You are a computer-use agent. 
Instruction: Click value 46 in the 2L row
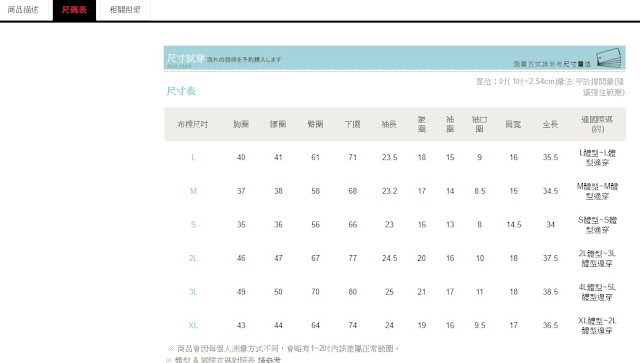click(x=241, y=258)
